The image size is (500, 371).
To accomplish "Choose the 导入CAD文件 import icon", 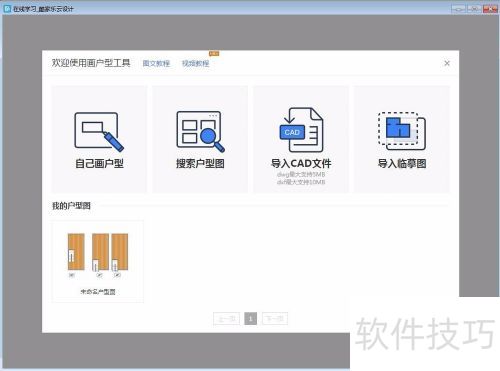I will [x=301, y=130].
